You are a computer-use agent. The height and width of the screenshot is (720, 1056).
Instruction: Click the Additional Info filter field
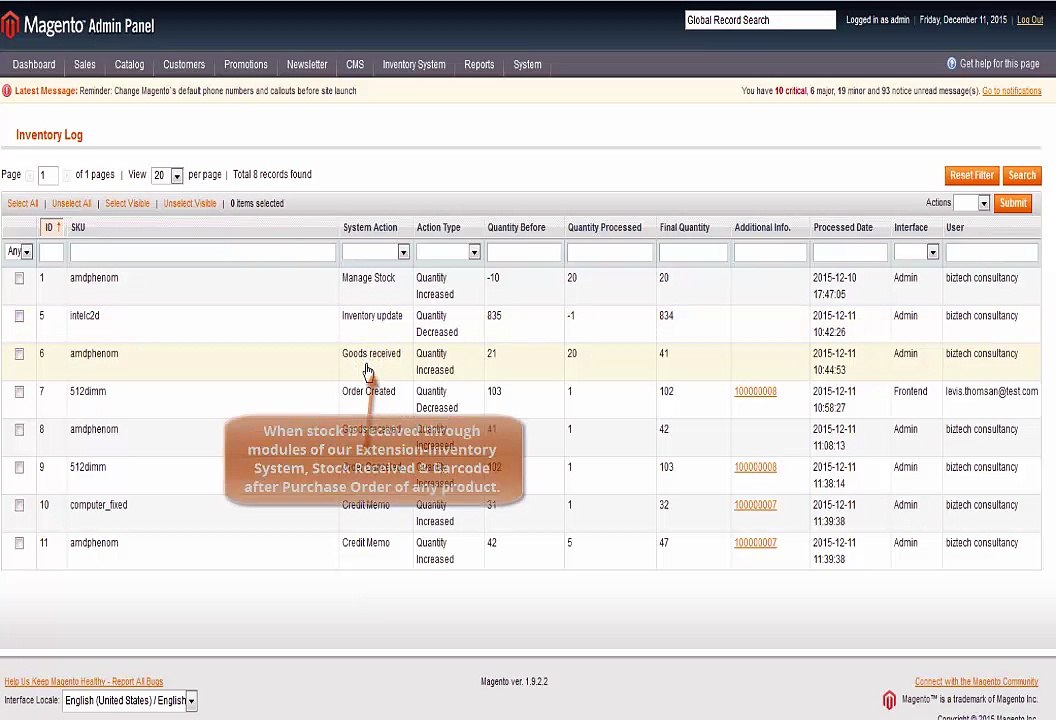770,252
